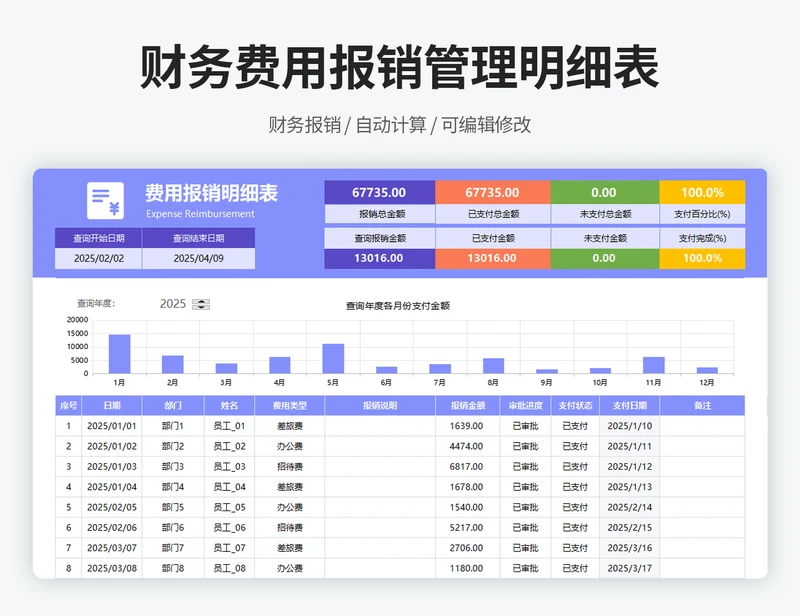Select the 费用类型 column header
Image resolution: width=800 pixels, height=616 pixels.
[289, 406]
